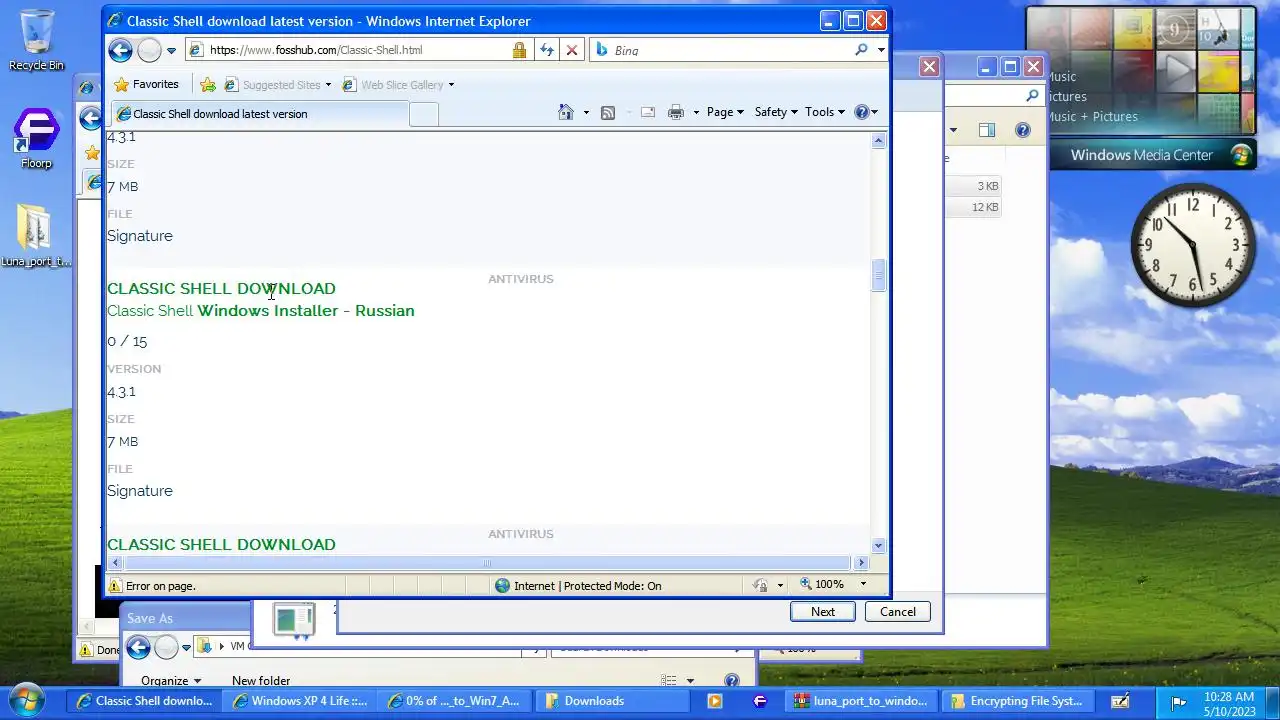Click Windows Start orb button

coord(27,700)
